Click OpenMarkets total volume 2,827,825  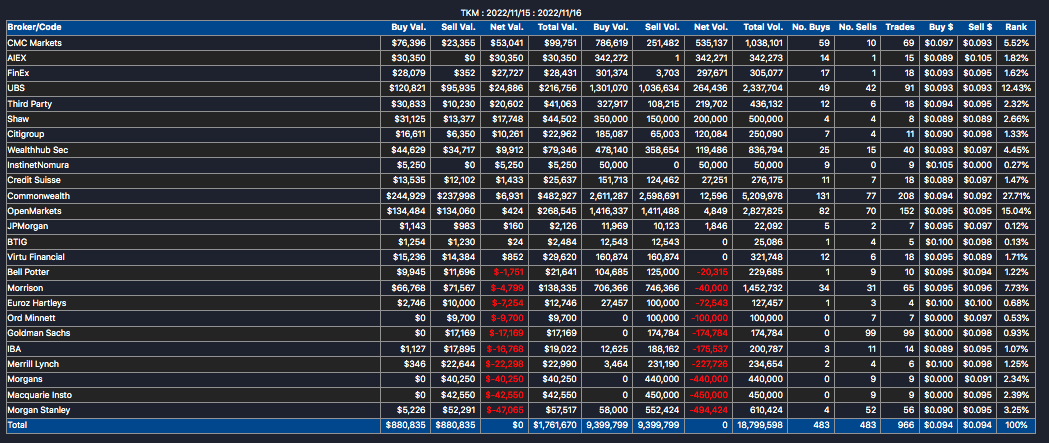(x=763, y=211)
